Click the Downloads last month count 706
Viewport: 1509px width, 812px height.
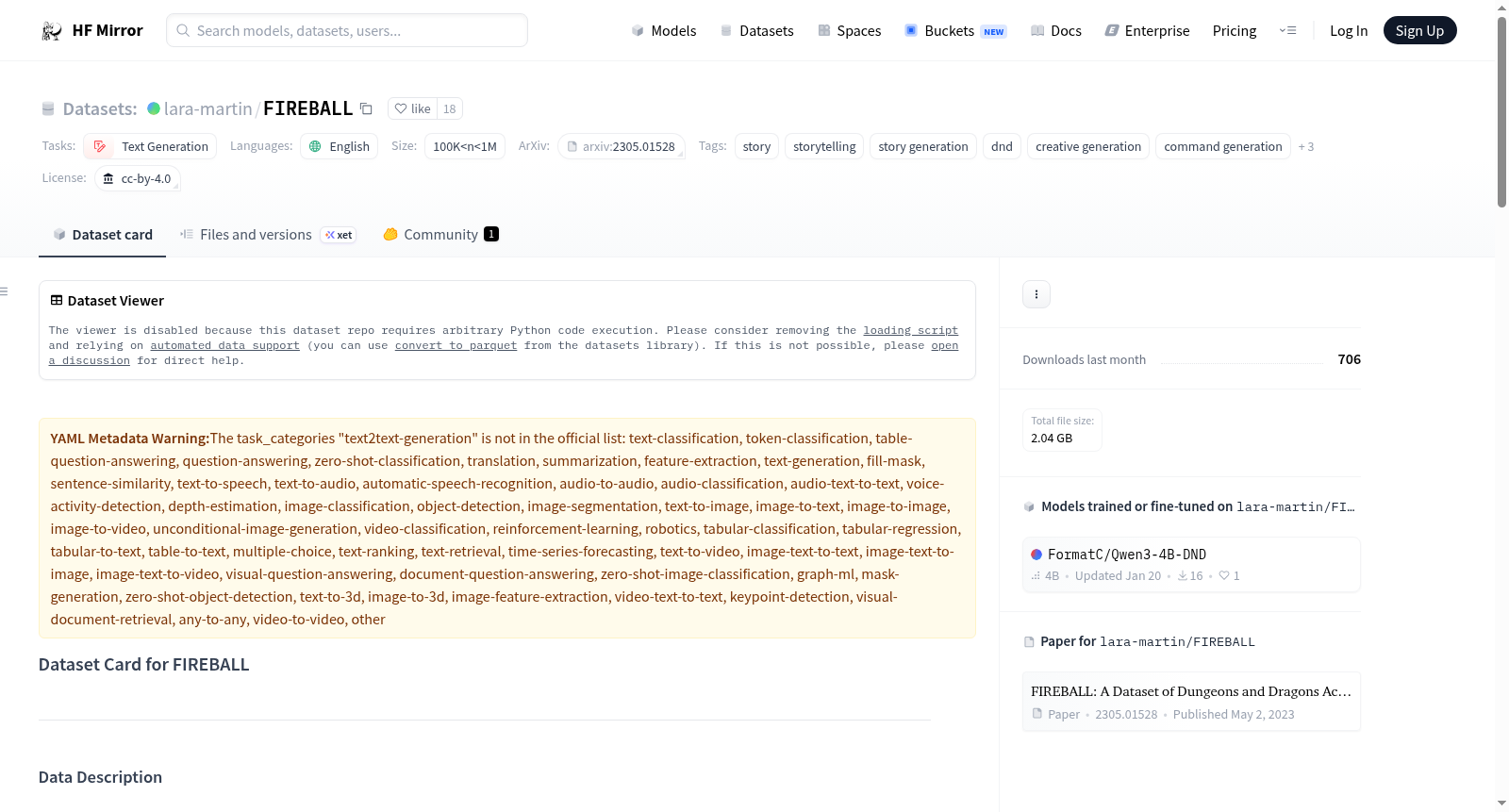coord(1350,359)
